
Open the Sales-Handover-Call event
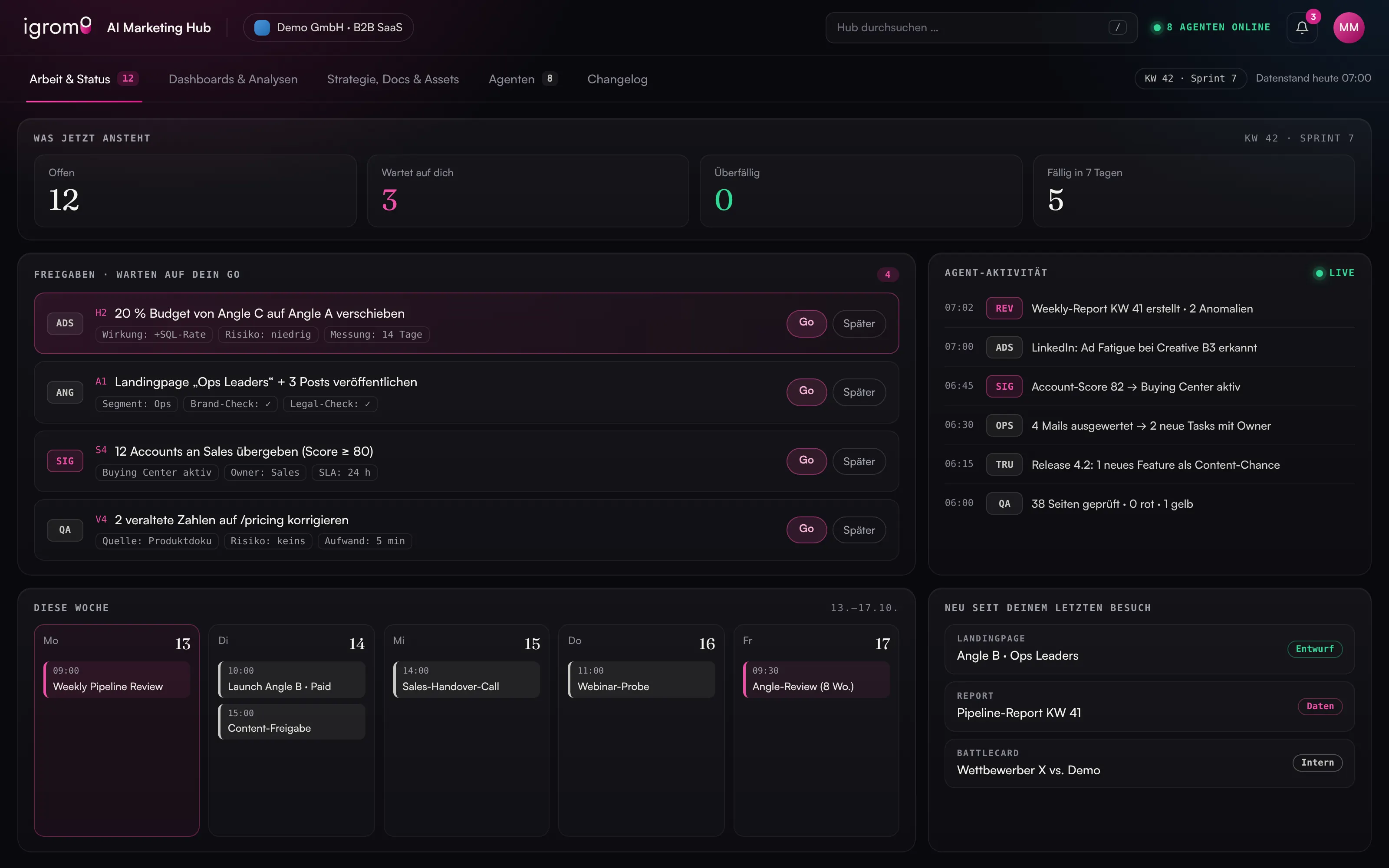467,679
